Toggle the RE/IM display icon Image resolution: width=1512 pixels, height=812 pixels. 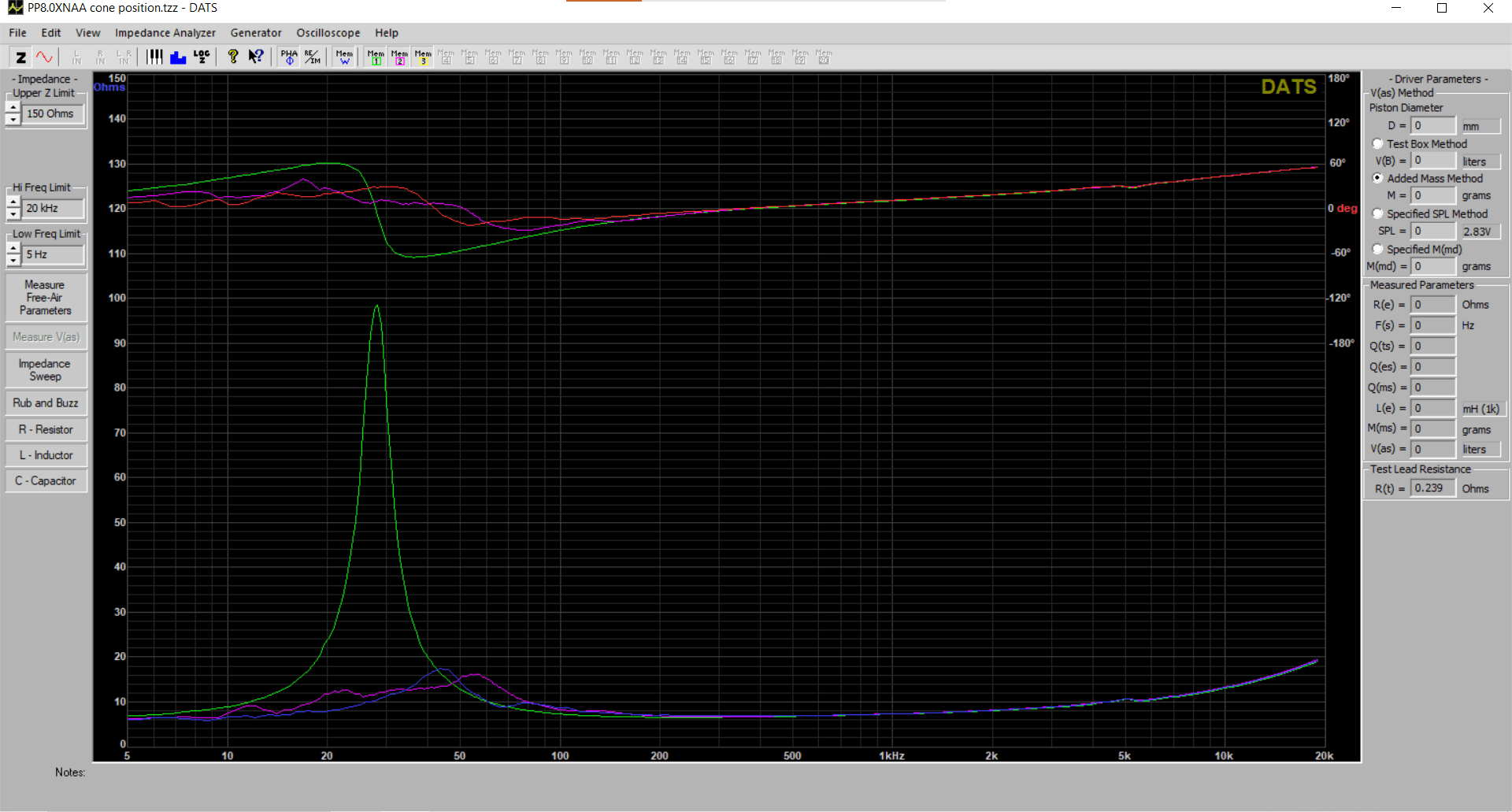coord(313,57)
